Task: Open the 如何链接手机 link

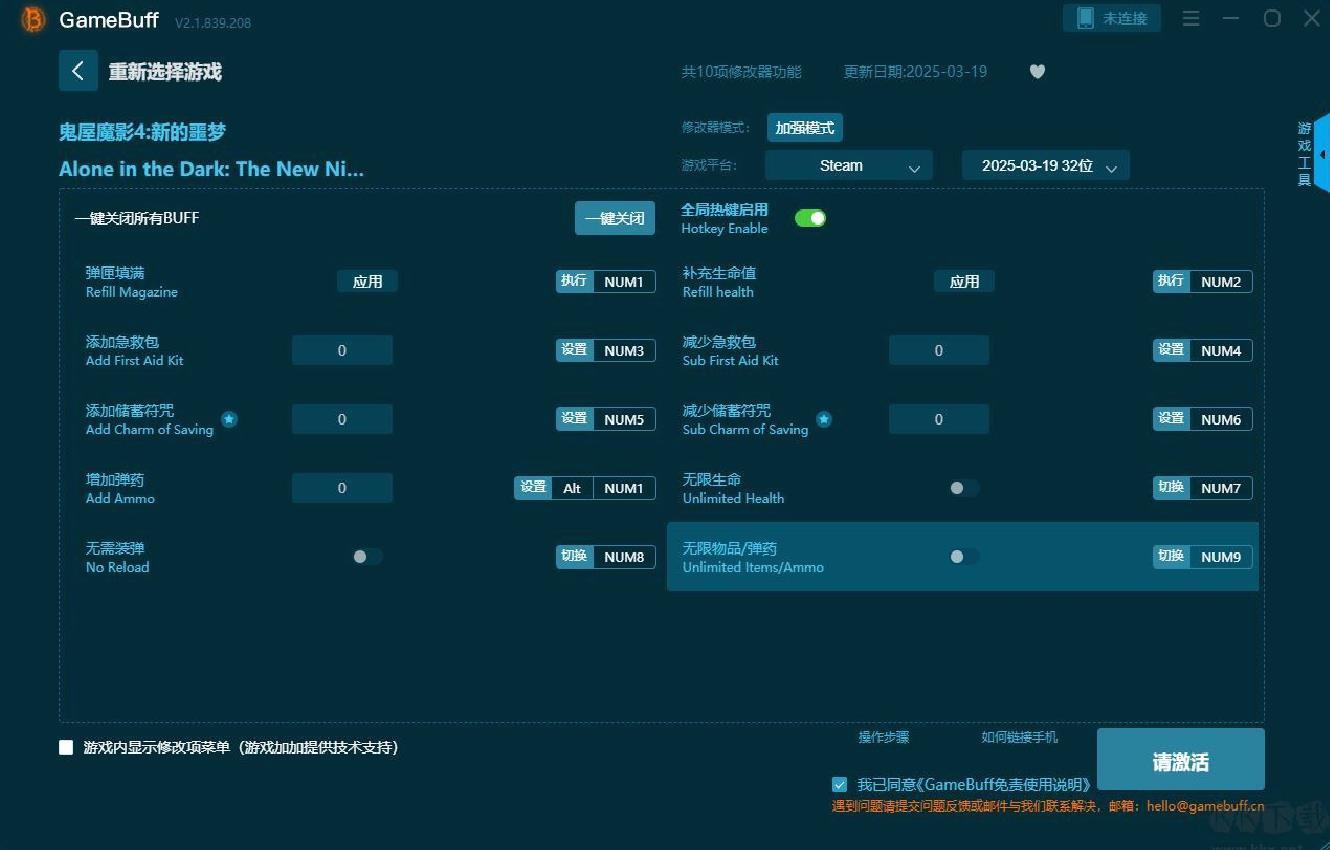Action: tap(1019, 737)
